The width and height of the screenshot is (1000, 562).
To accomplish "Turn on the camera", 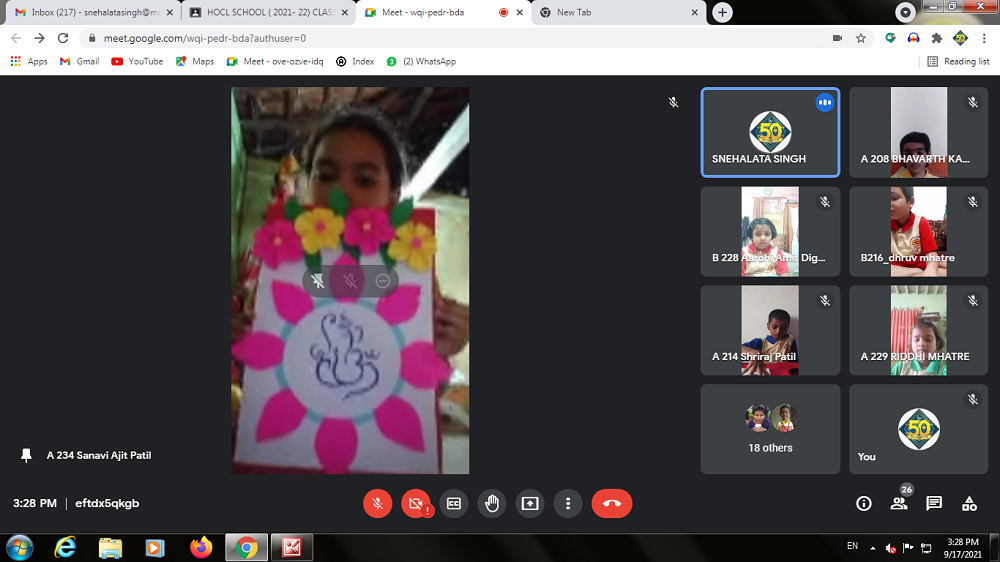I will pyautogui.click(x=415, y=504).
